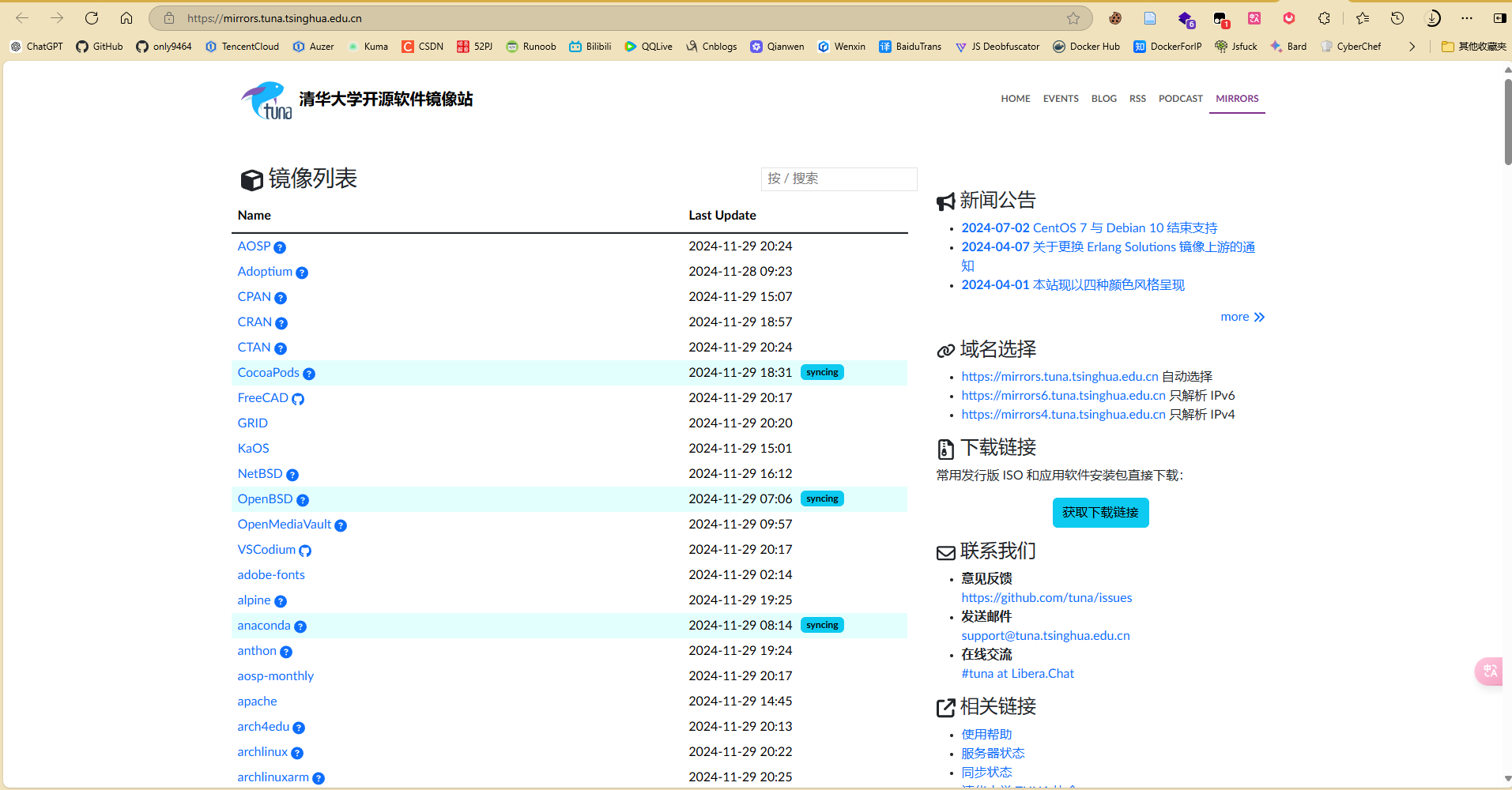Viewport: 1512px width, 790px height.
Task: Open the KaOS mirror link
Action: (254, 449)
